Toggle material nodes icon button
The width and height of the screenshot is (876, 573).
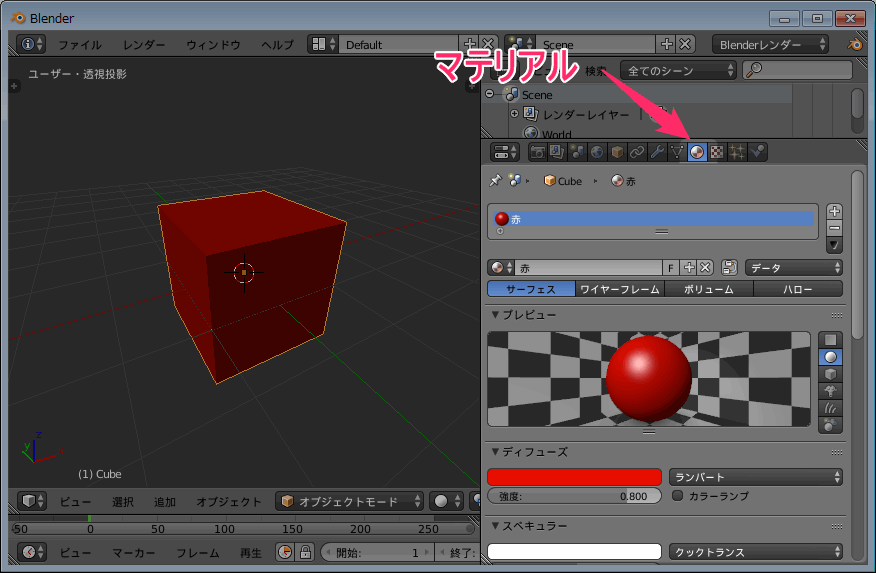coord(729,268)
